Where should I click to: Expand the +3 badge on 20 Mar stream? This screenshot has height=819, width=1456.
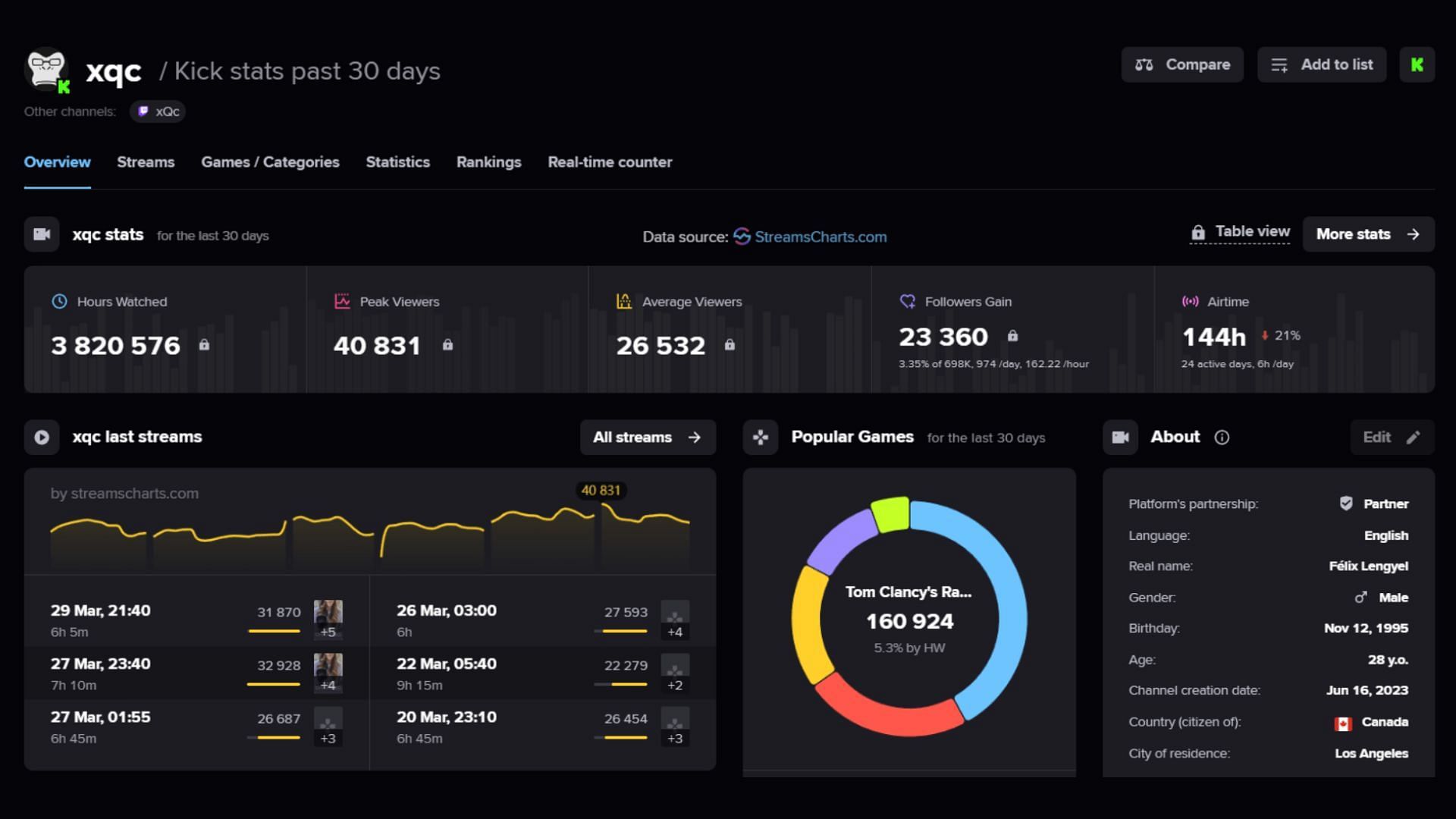tap(675, 738)
